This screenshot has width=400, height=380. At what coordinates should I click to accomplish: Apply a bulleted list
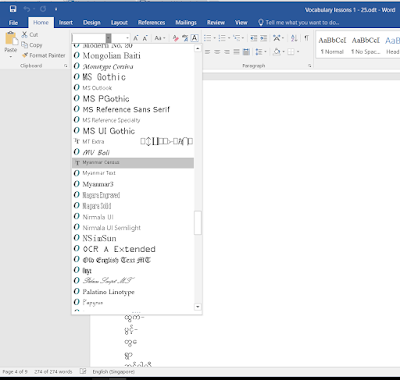tap(207, 38)
